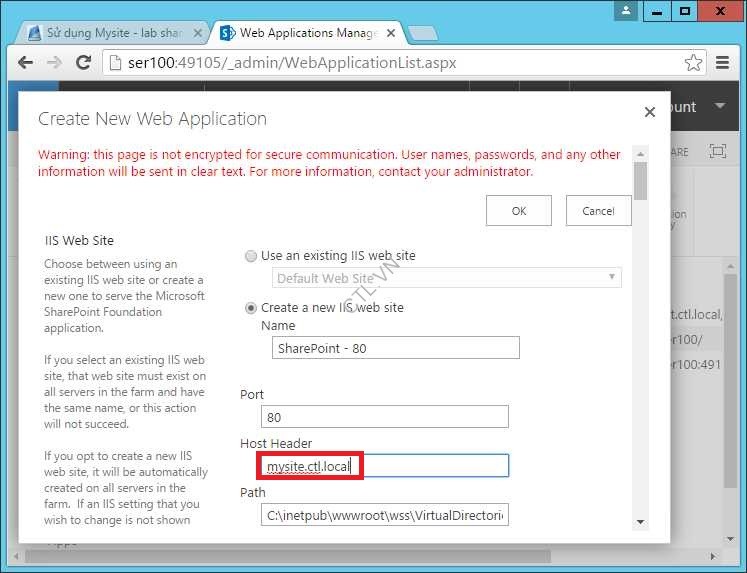Image resolution: width=747 pixels, height=573 pixels.
Task: Click the Create New Web Application title
Action: 152,119
